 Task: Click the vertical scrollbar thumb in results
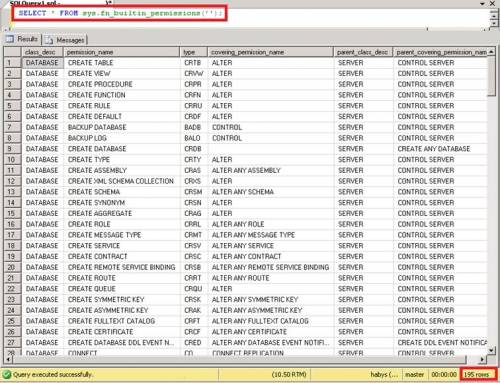click(491, 76)
